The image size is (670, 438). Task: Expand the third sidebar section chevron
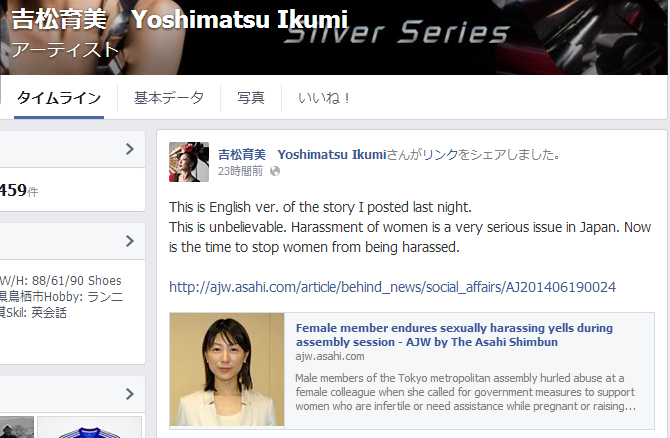[x=130, y=394]
